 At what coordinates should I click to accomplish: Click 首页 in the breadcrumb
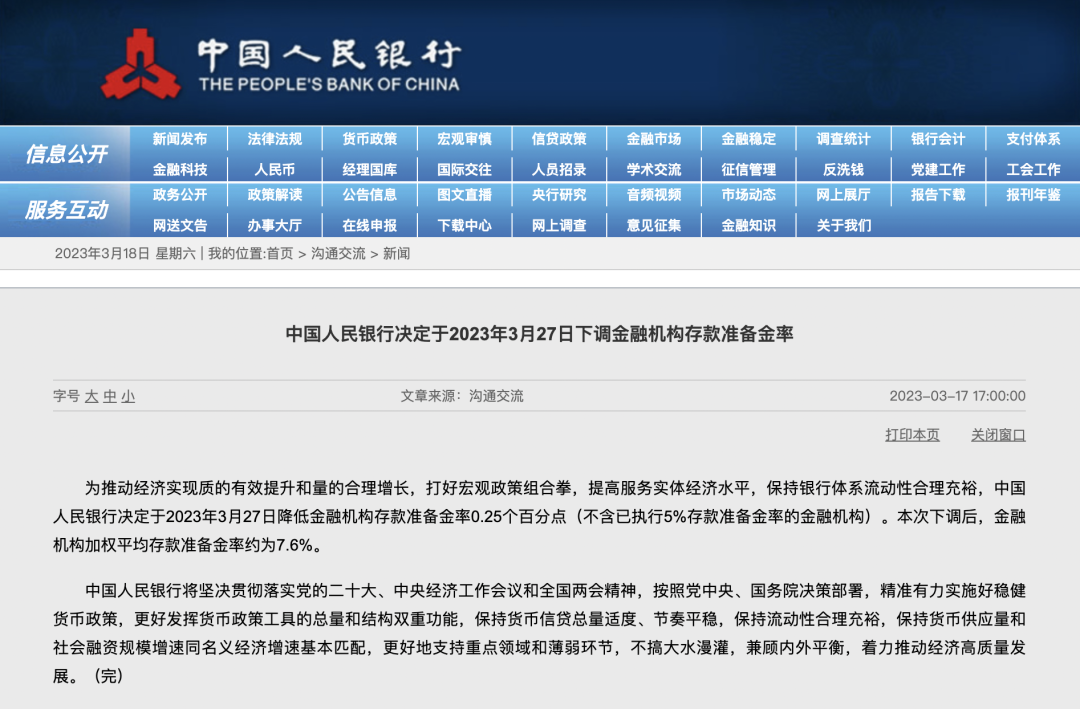(x=280, y=254)
